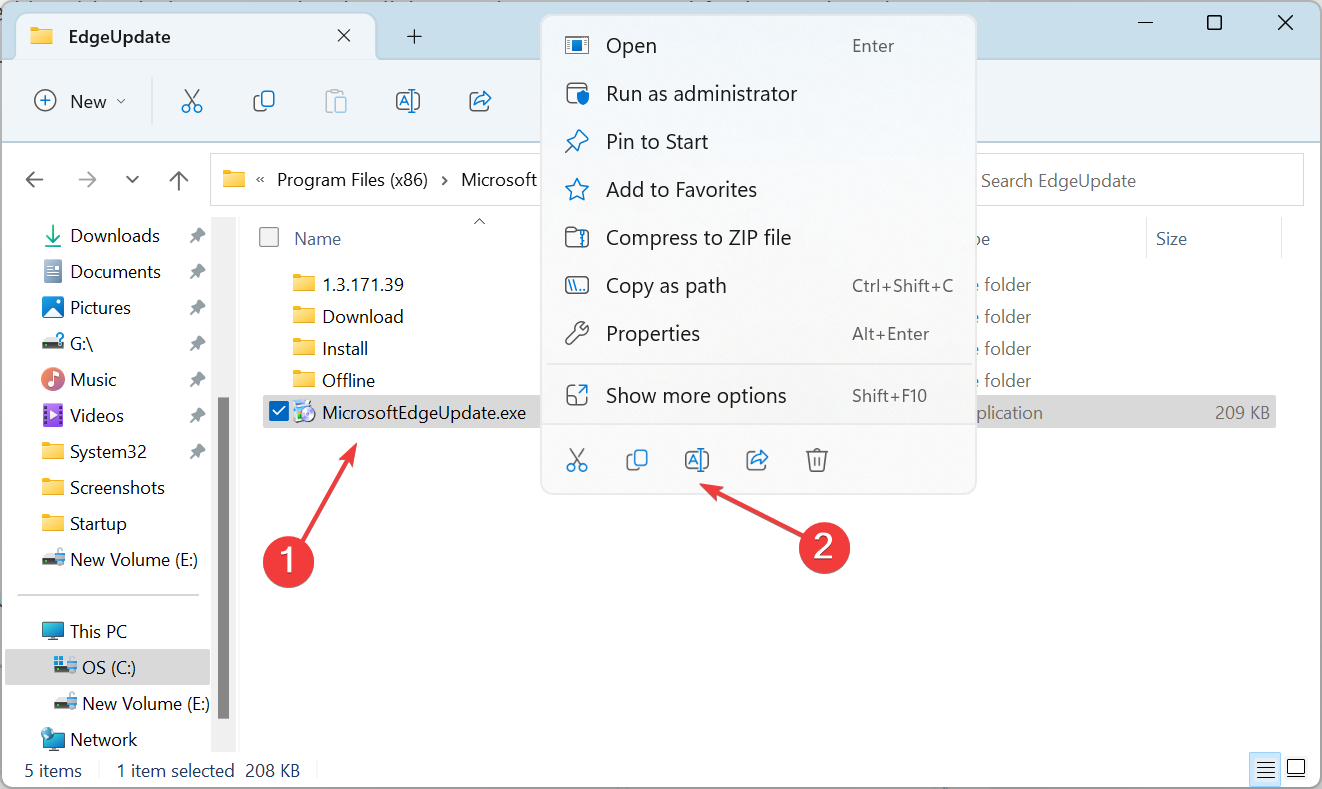
Task: Go up one folder level
Action: (x=179, y=180)
